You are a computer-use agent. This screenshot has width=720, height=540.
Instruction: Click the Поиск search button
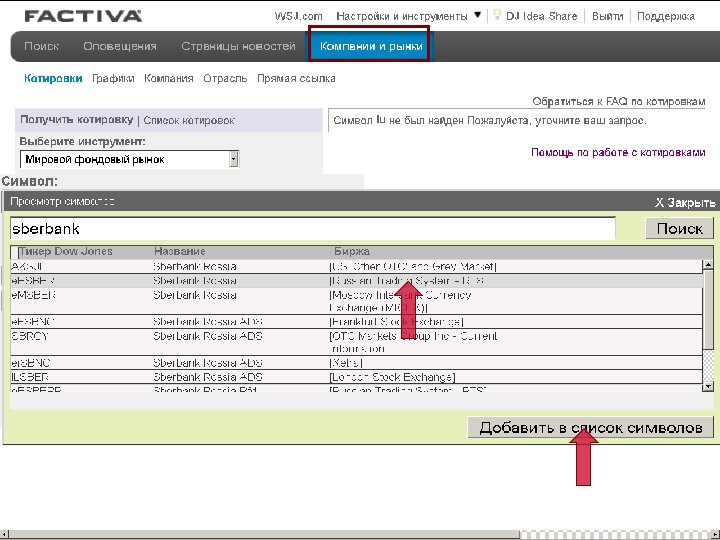tap(680, 229)
